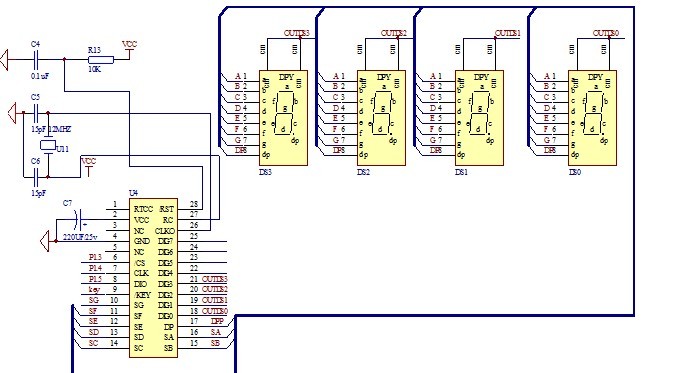Select the C7 220UF/25v capacitor
This screenshot has height=373, width=673.
pos(78,220)
